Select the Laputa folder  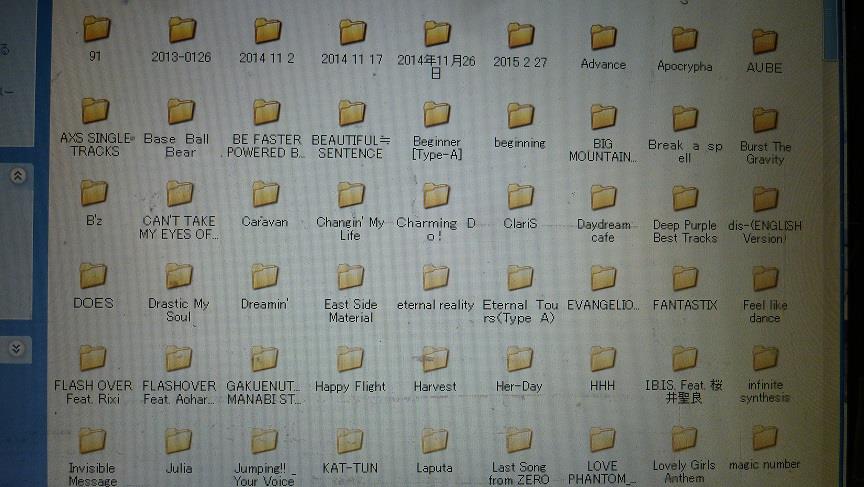point(434,441)
